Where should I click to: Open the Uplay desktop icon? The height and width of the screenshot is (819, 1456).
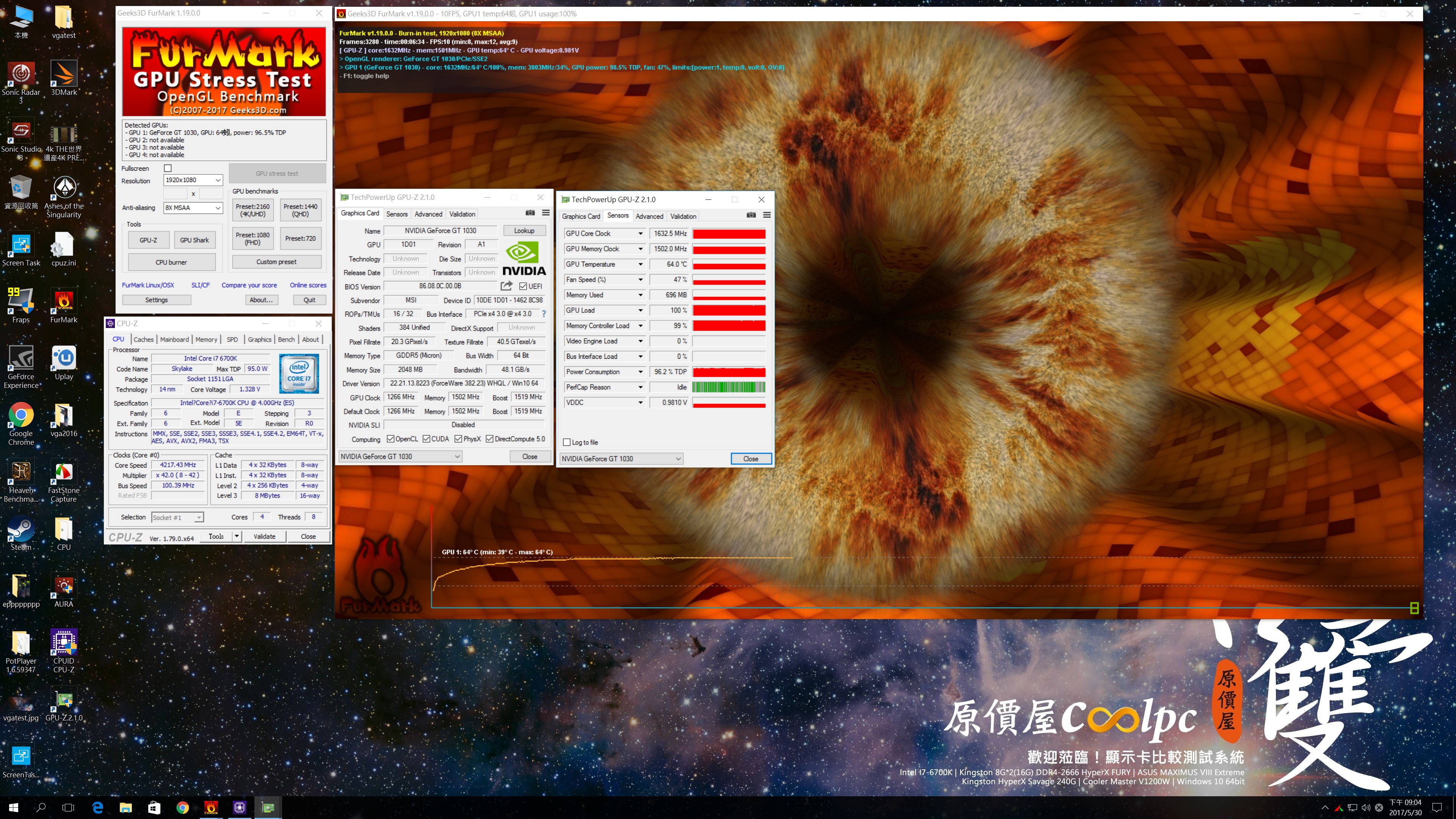(64, 363)
